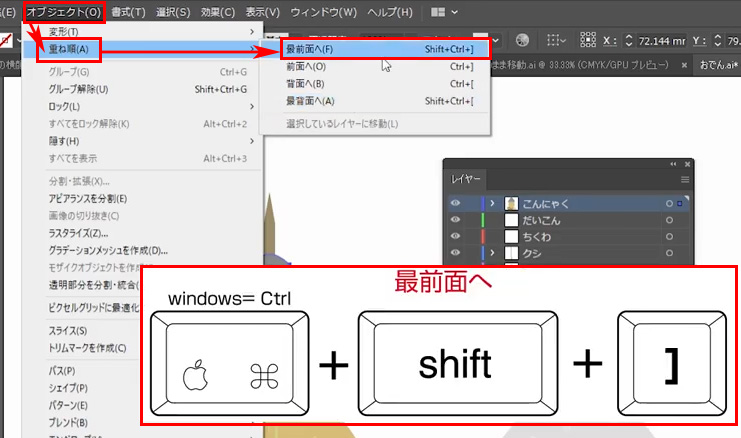
Task: Click the だいこん layer thumbnail
Action: point(511,220)
